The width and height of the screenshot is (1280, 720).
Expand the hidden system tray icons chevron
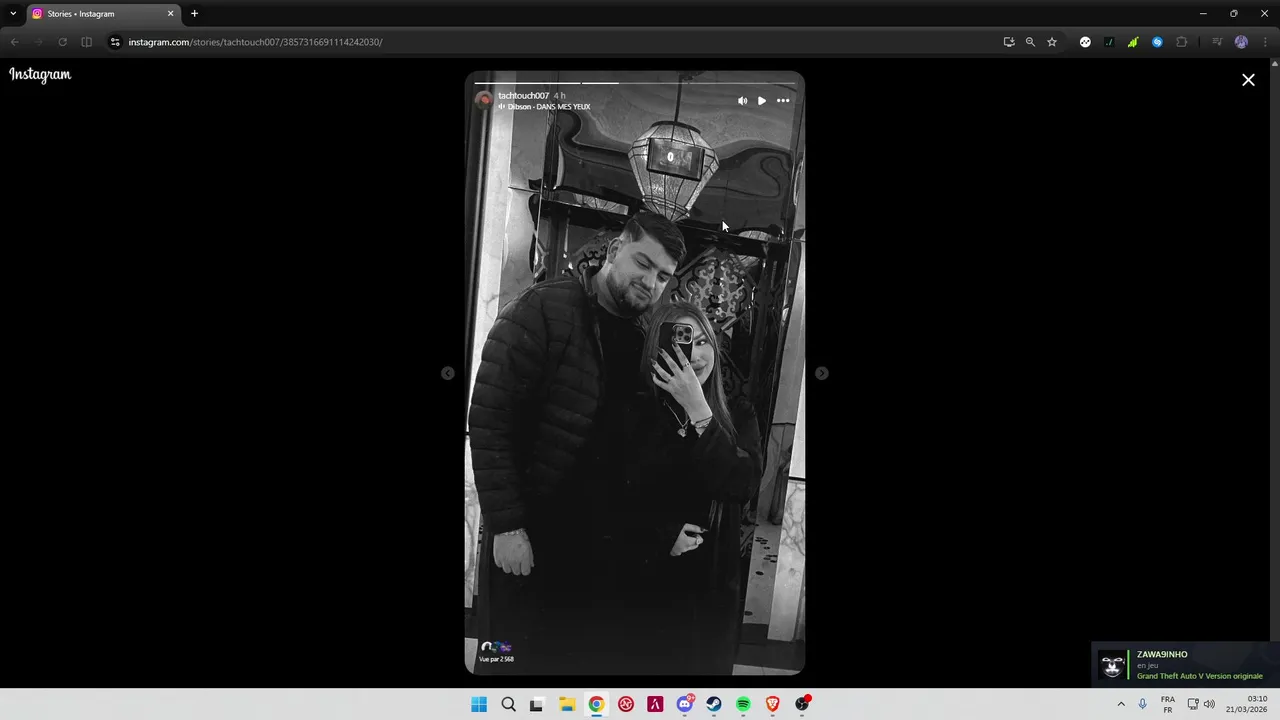1120,705
